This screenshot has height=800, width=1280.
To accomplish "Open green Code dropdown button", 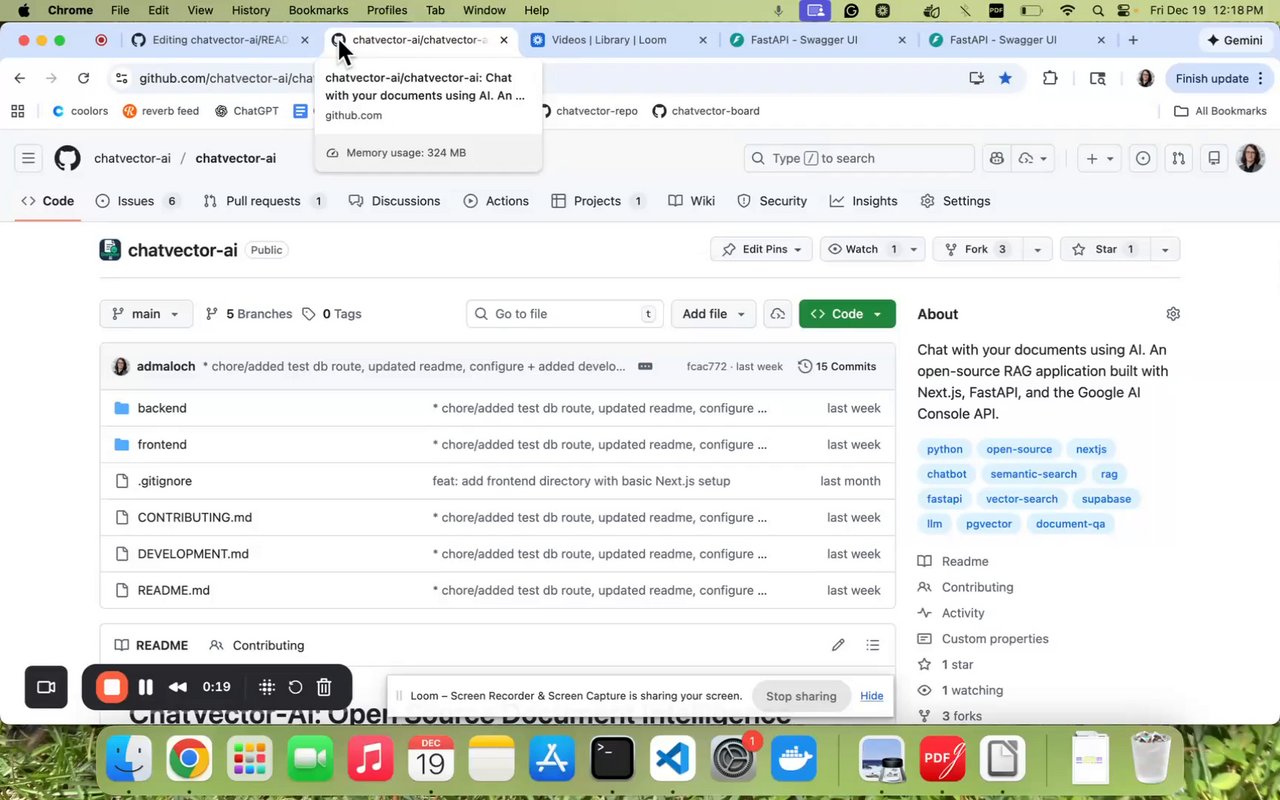I will pos(847,314).
